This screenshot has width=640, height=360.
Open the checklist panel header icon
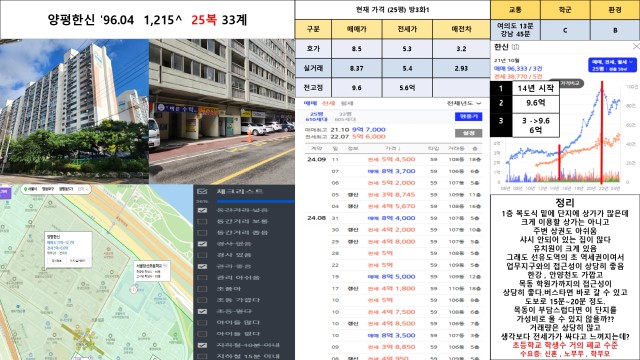(x=202, y=191)
